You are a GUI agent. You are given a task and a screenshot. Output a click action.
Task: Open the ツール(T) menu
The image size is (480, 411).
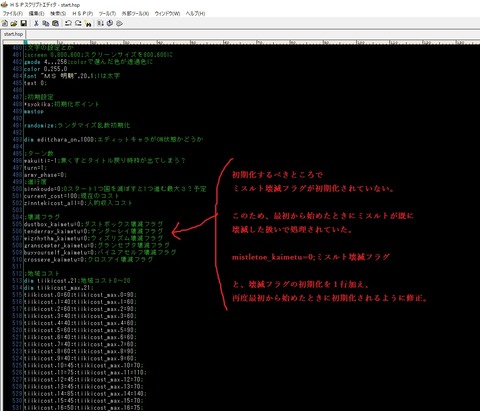pyautogui.click(x=107, y=14)
